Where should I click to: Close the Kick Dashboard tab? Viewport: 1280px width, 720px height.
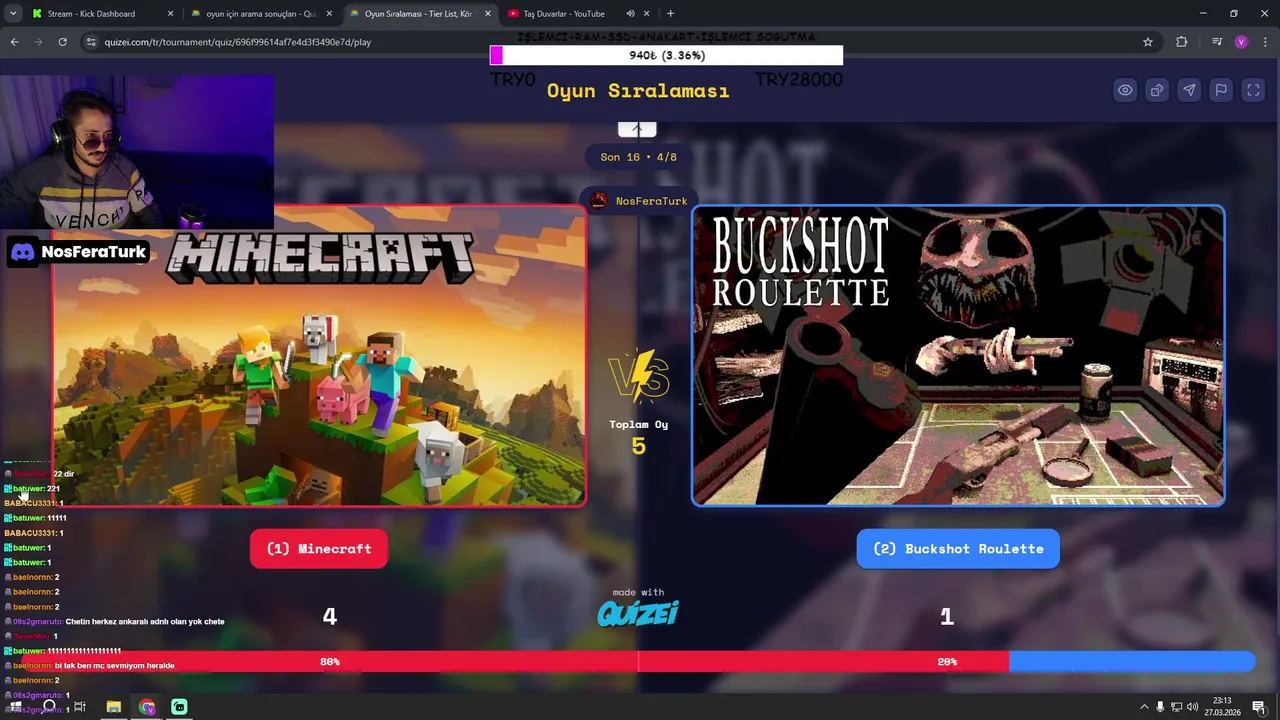[170, 14]
